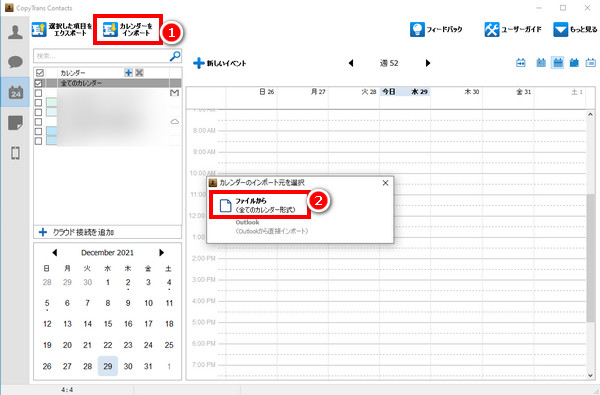Image resolution: width=600 pixels, height=395 pixels.
Task: Click gray X delete-calendar icon in list header
Action: click(139, 72)
